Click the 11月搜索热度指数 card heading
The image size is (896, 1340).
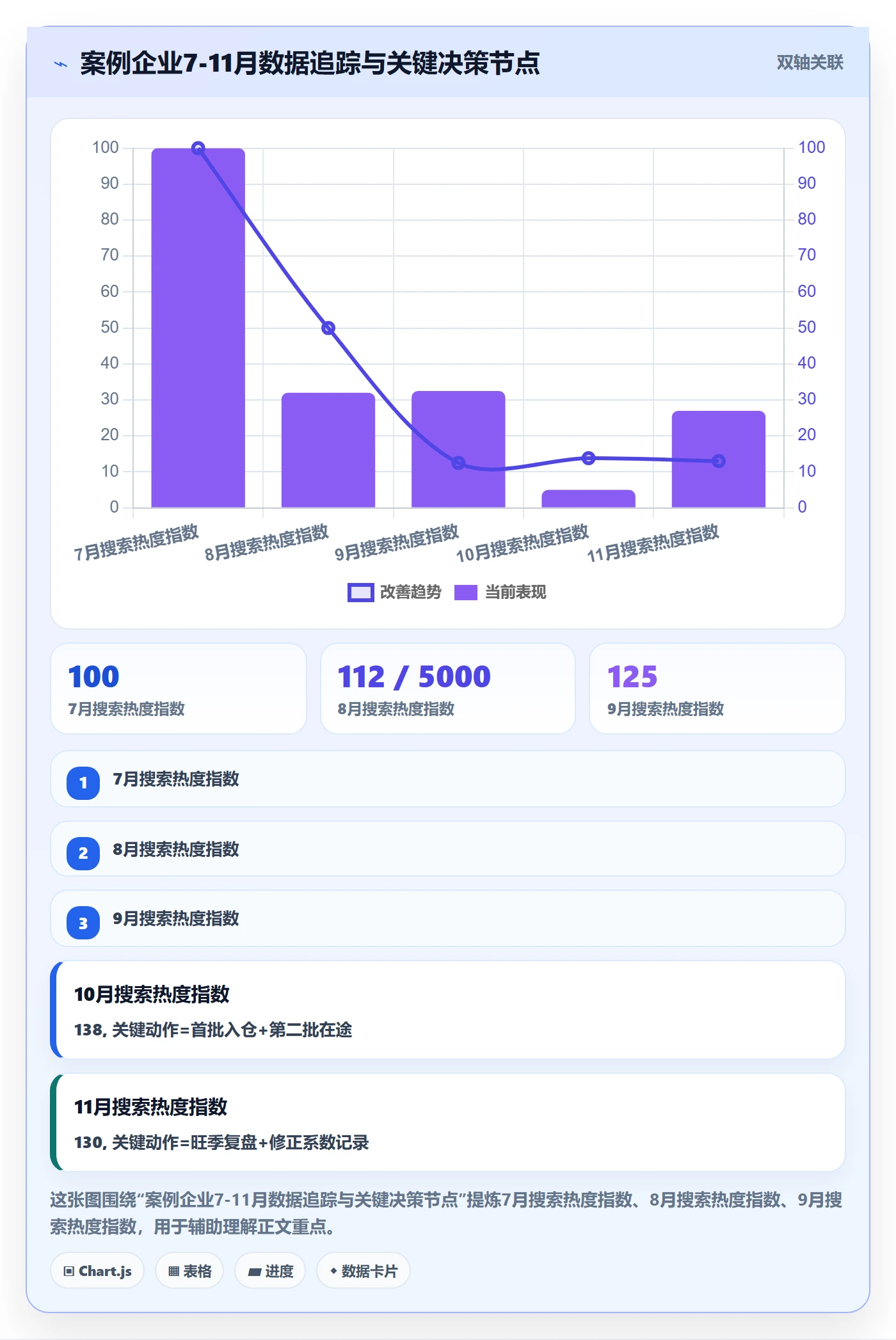[x=150, y=1107]
